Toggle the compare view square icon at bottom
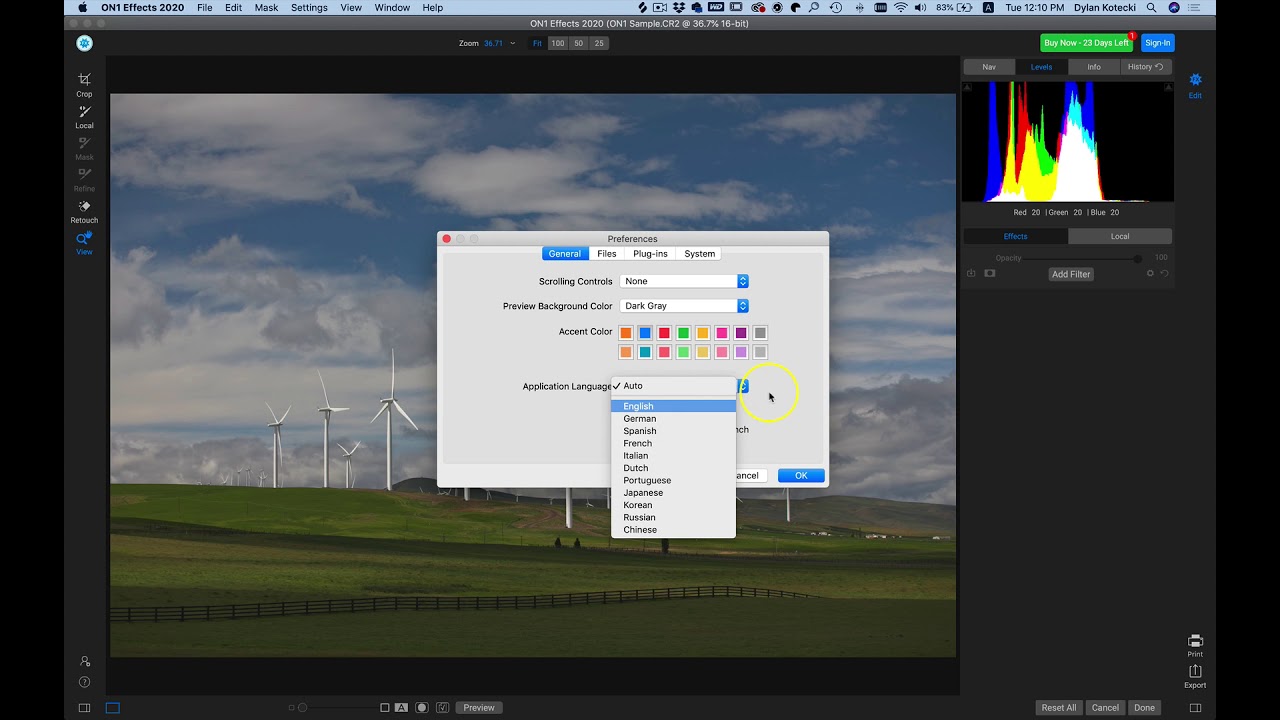 (112, 707)
